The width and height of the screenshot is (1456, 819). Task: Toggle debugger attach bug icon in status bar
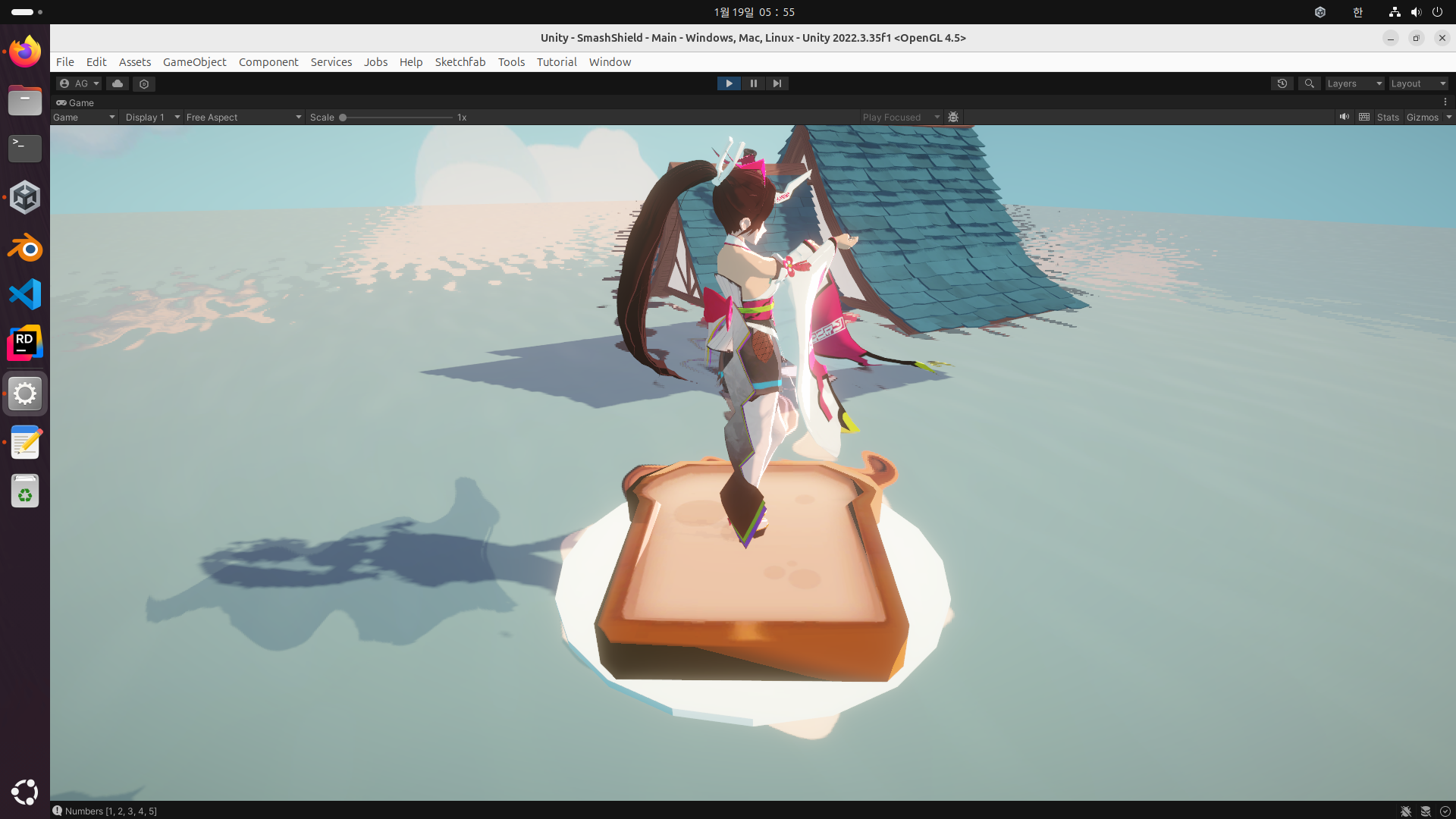[x=1406, y=811]
